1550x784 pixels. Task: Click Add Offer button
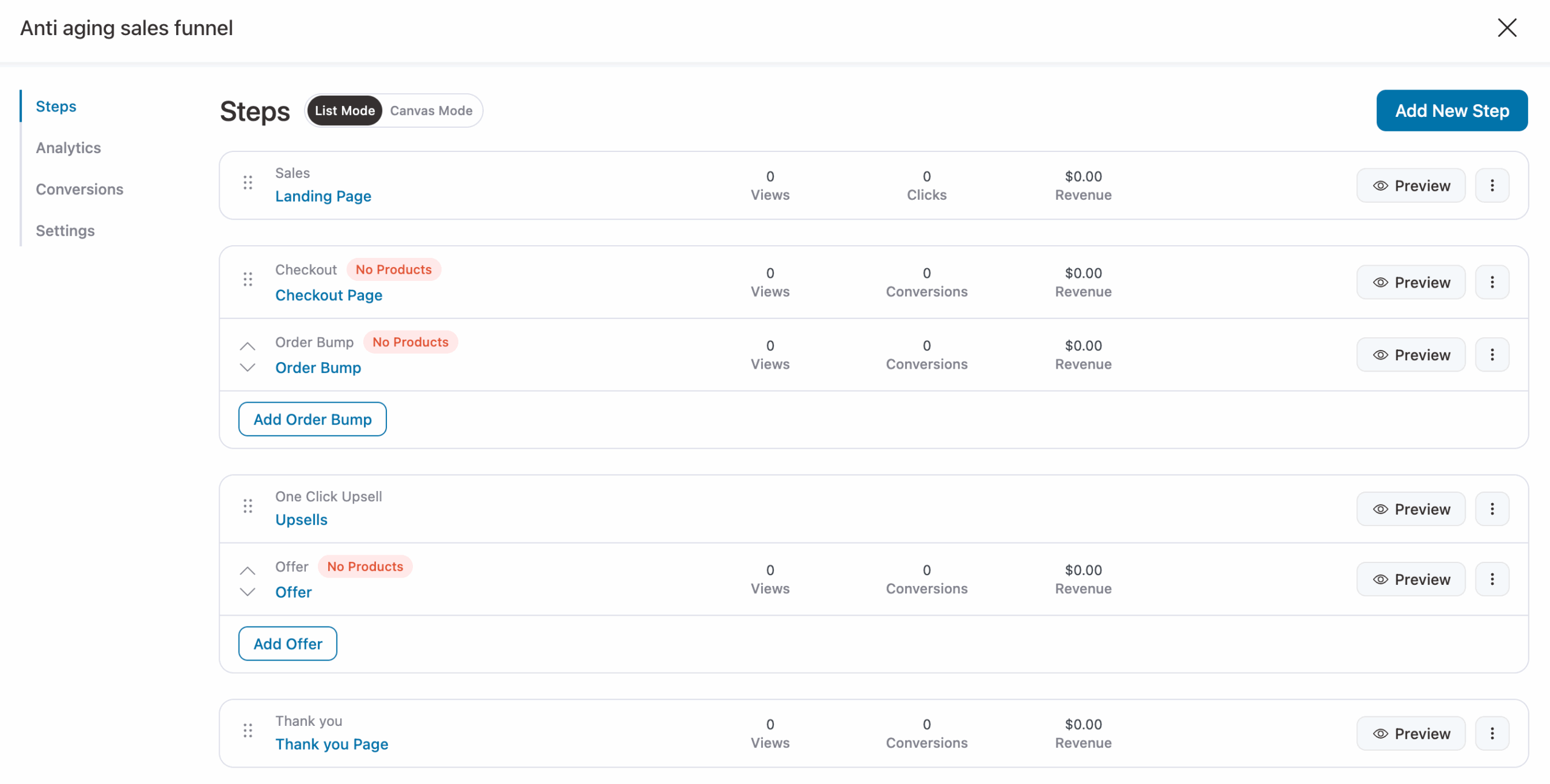(288, 644)
